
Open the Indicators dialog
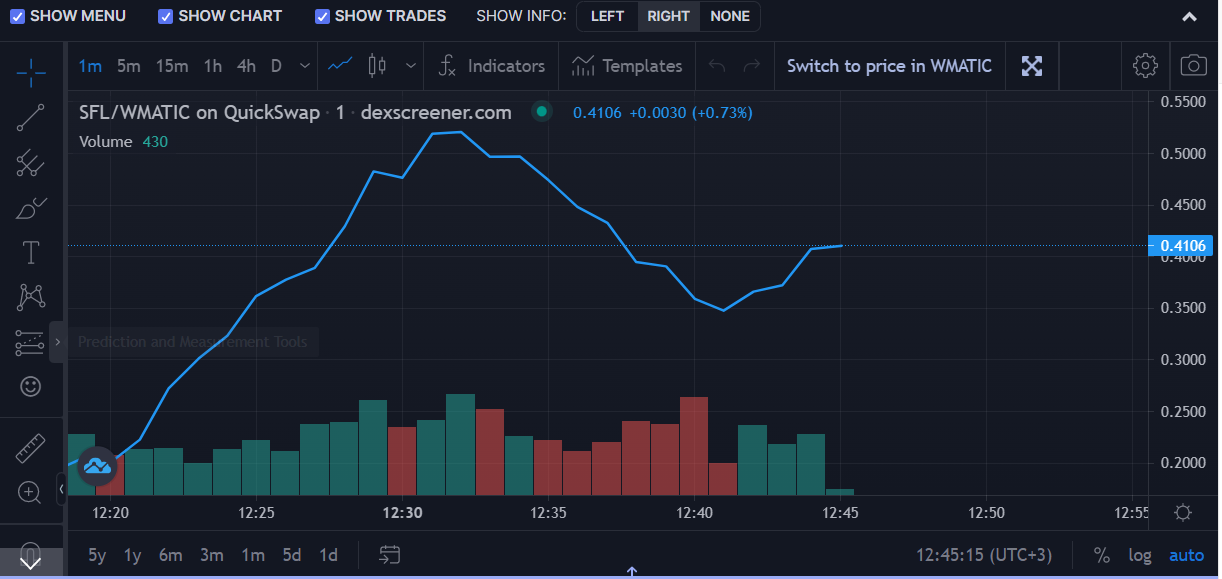click(x=492, y=66)
